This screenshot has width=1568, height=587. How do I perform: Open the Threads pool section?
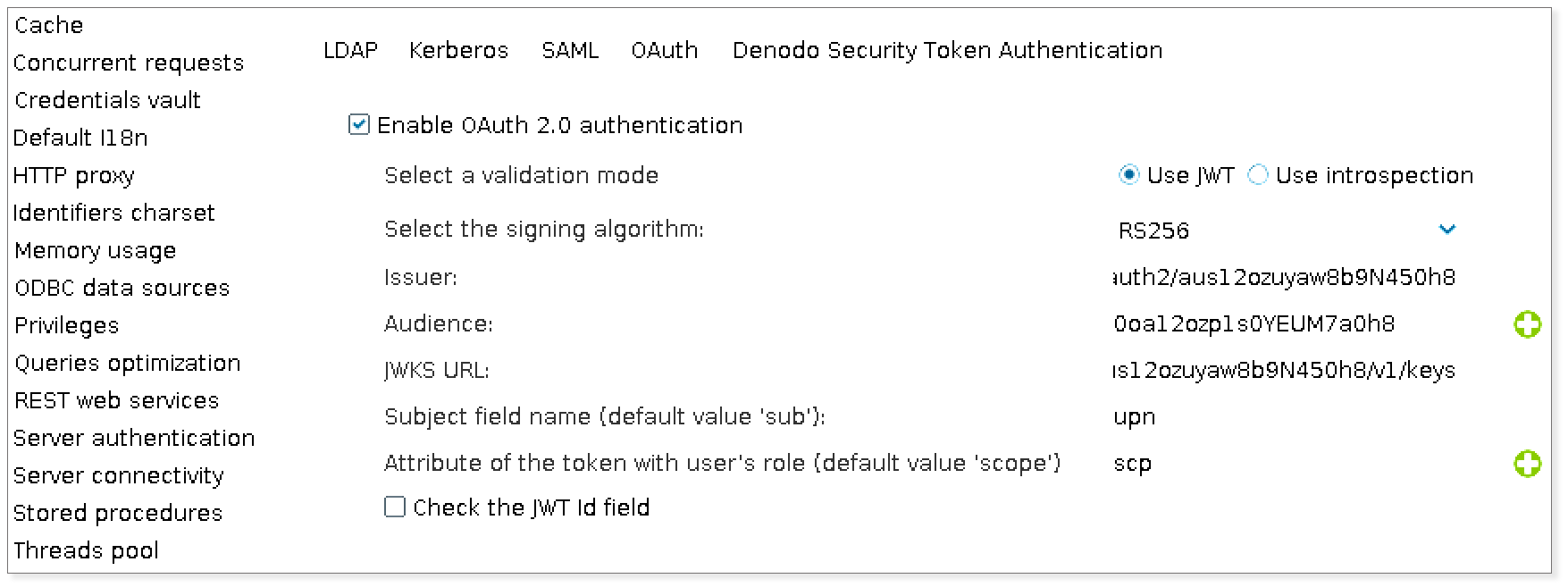tap(86, 550)
